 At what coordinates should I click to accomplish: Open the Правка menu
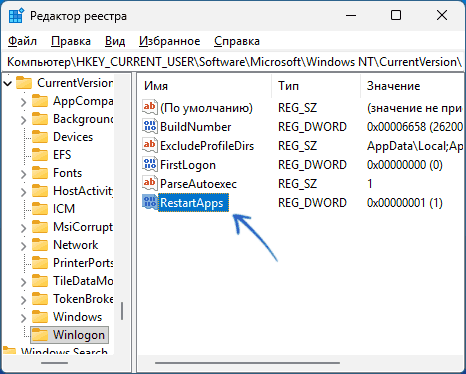pos(71,41)
